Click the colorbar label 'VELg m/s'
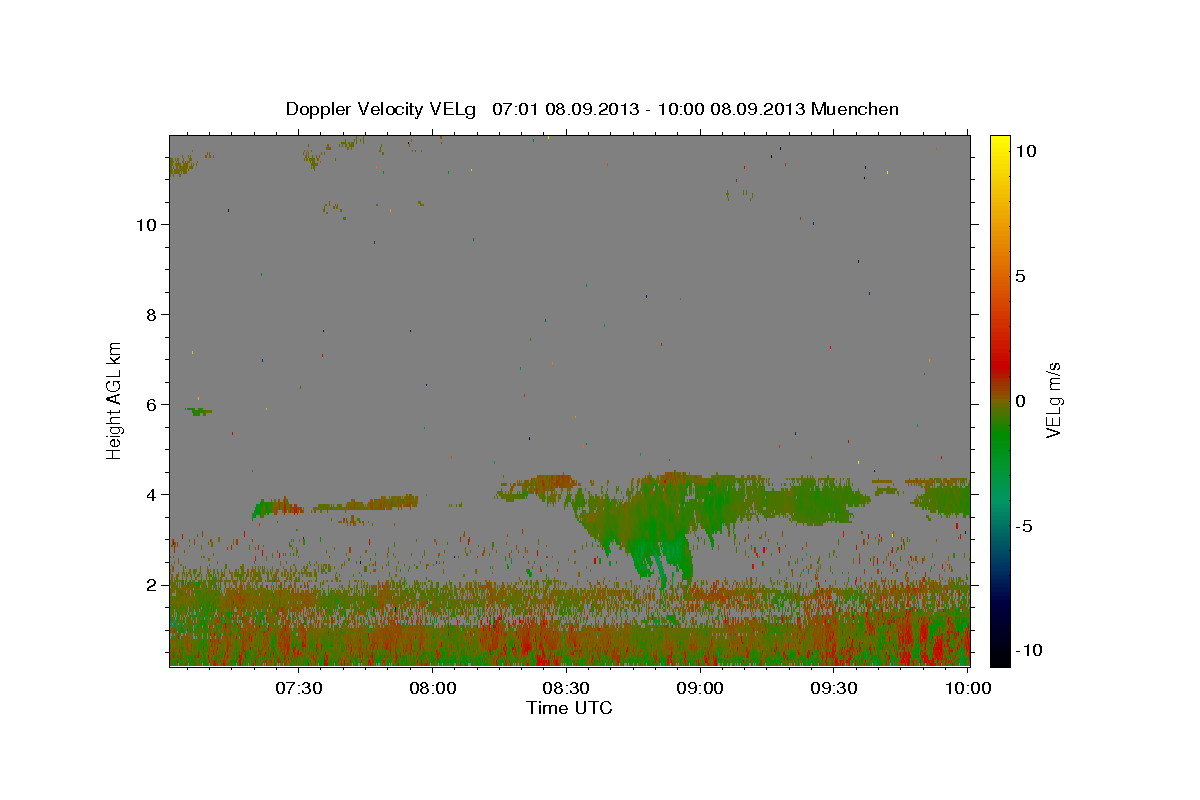Screen dimensions: 1200x800 point(1053,400)
